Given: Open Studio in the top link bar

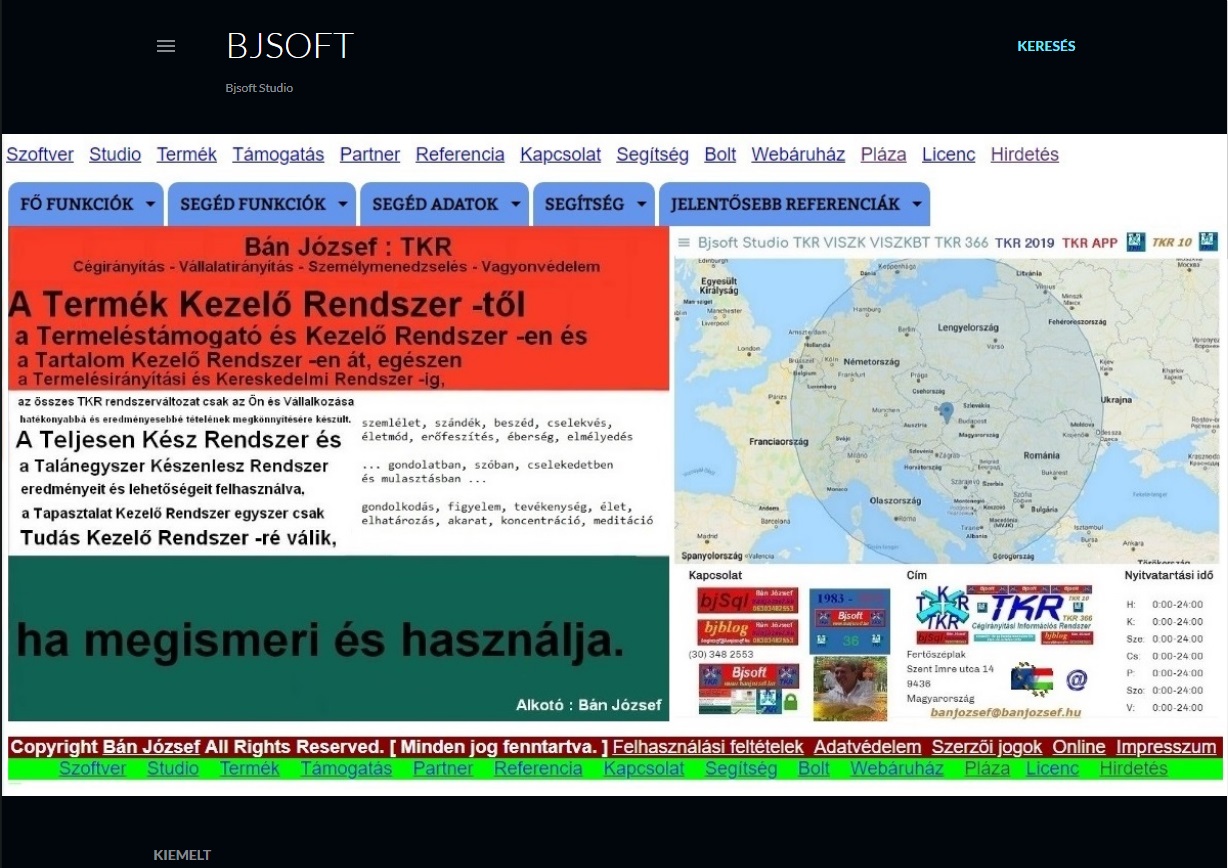Looking at the screenshot, I should point(115,155).
